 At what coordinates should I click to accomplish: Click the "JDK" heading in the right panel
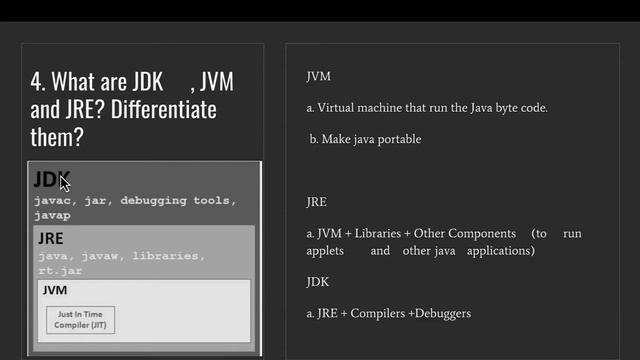tap(318, 282)
